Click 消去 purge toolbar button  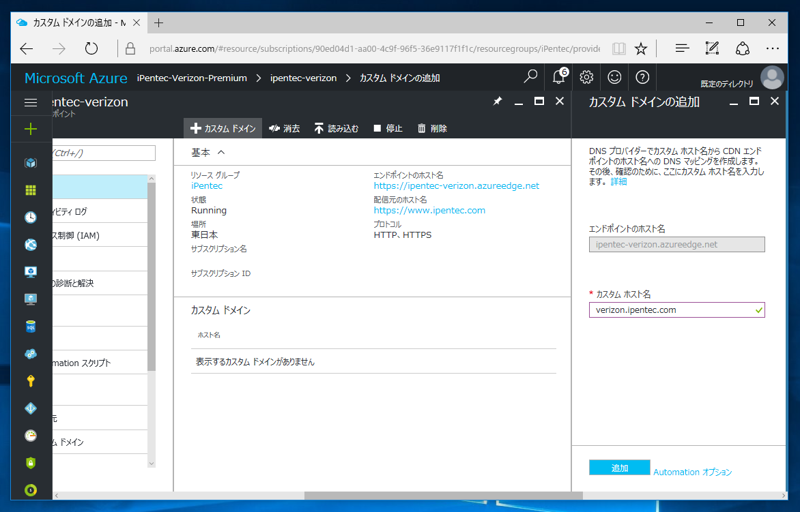284,129
